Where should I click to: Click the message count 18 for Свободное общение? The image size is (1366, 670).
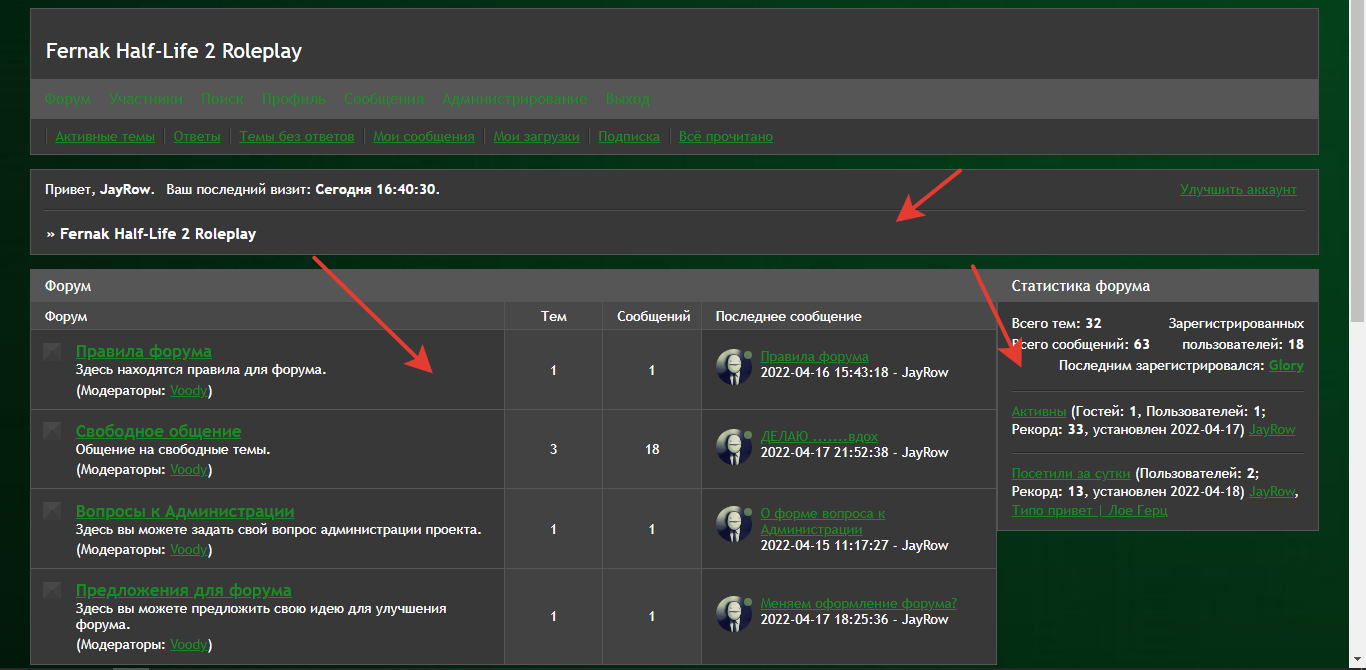(652, 449)
